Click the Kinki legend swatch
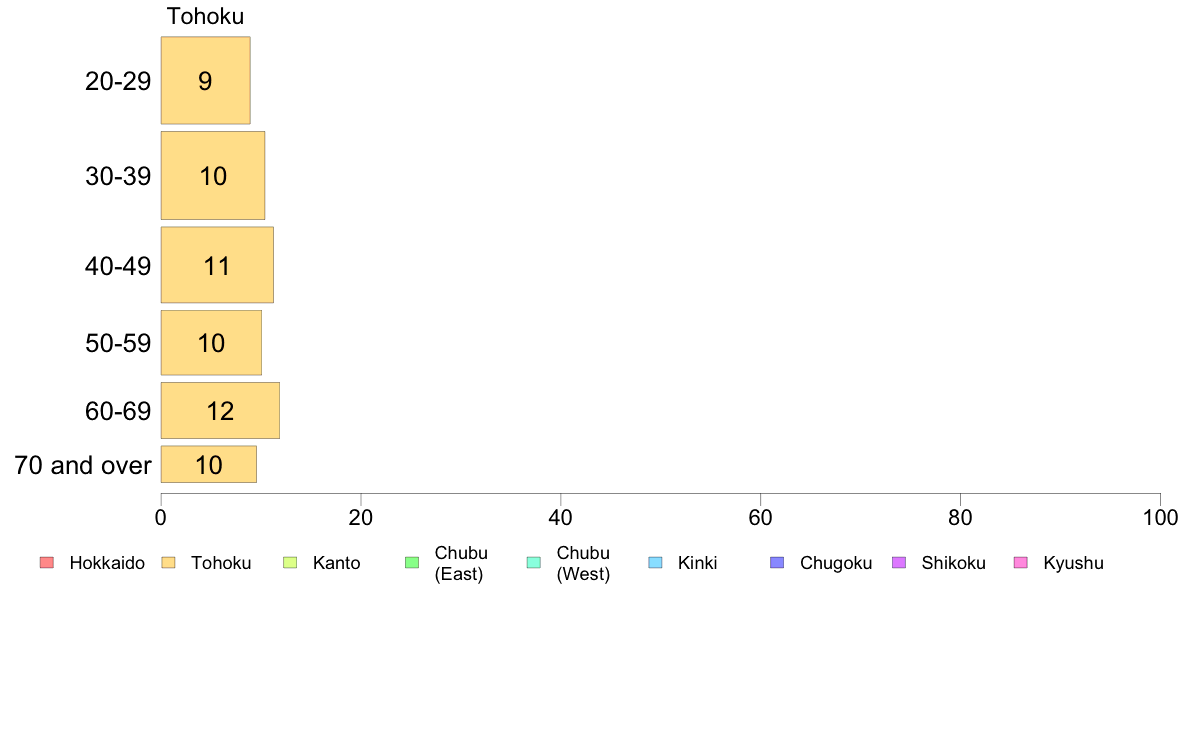Viewport: 1188px width, 736px height. pyautogui.click(x=655, y=562)
